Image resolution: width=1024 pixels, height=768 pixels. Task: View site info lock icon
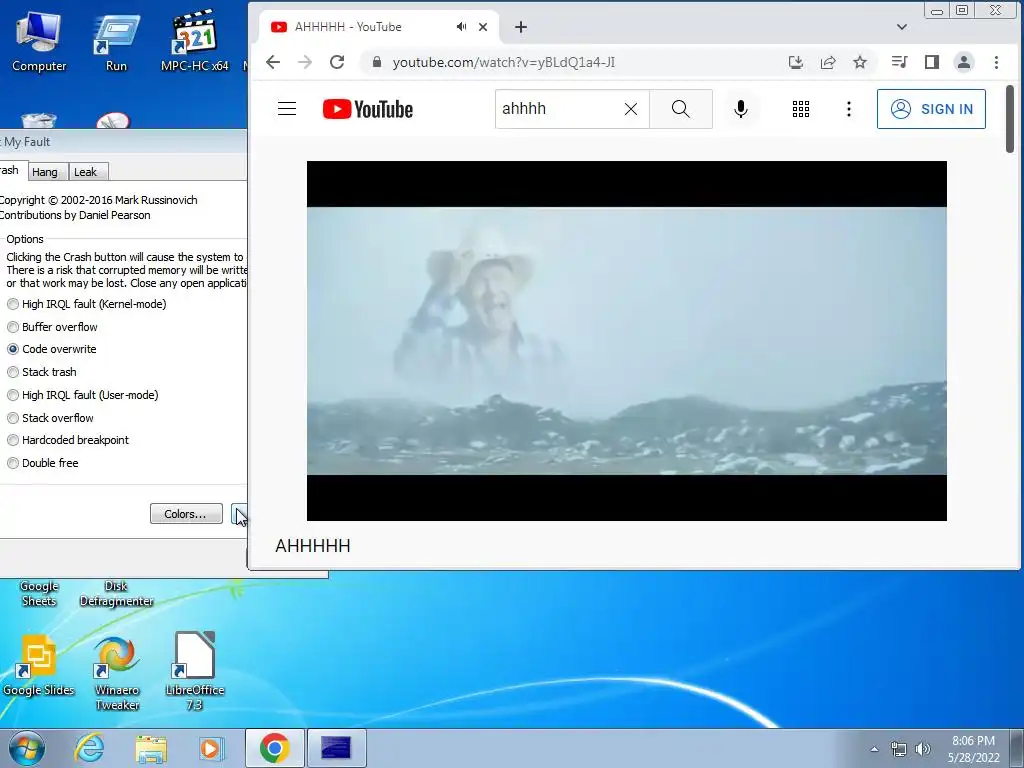point(376,62)
